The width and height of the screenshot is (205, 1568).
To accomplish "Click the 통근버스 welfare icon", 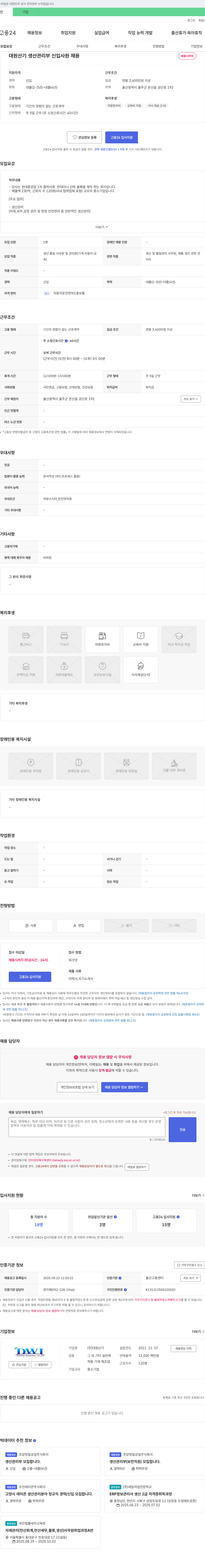I will pos(26,640).
